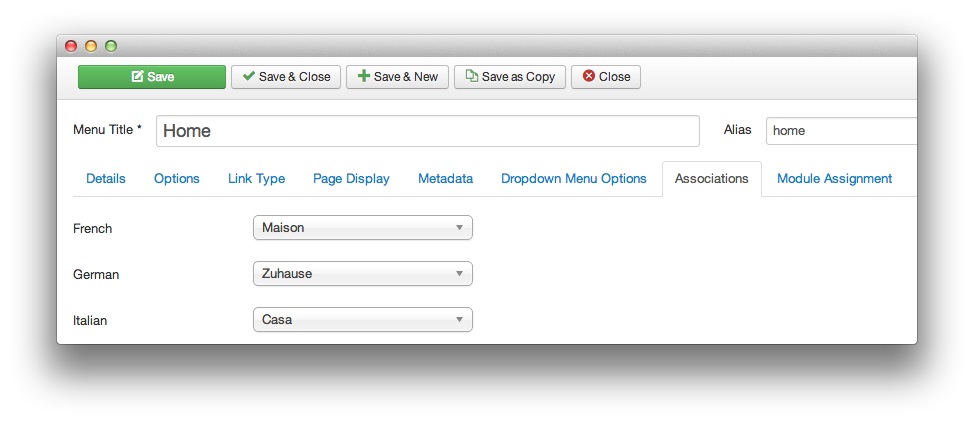Screen dimensions: 974x423
Task: Click the Save & New button
Action: coord(397,77)
